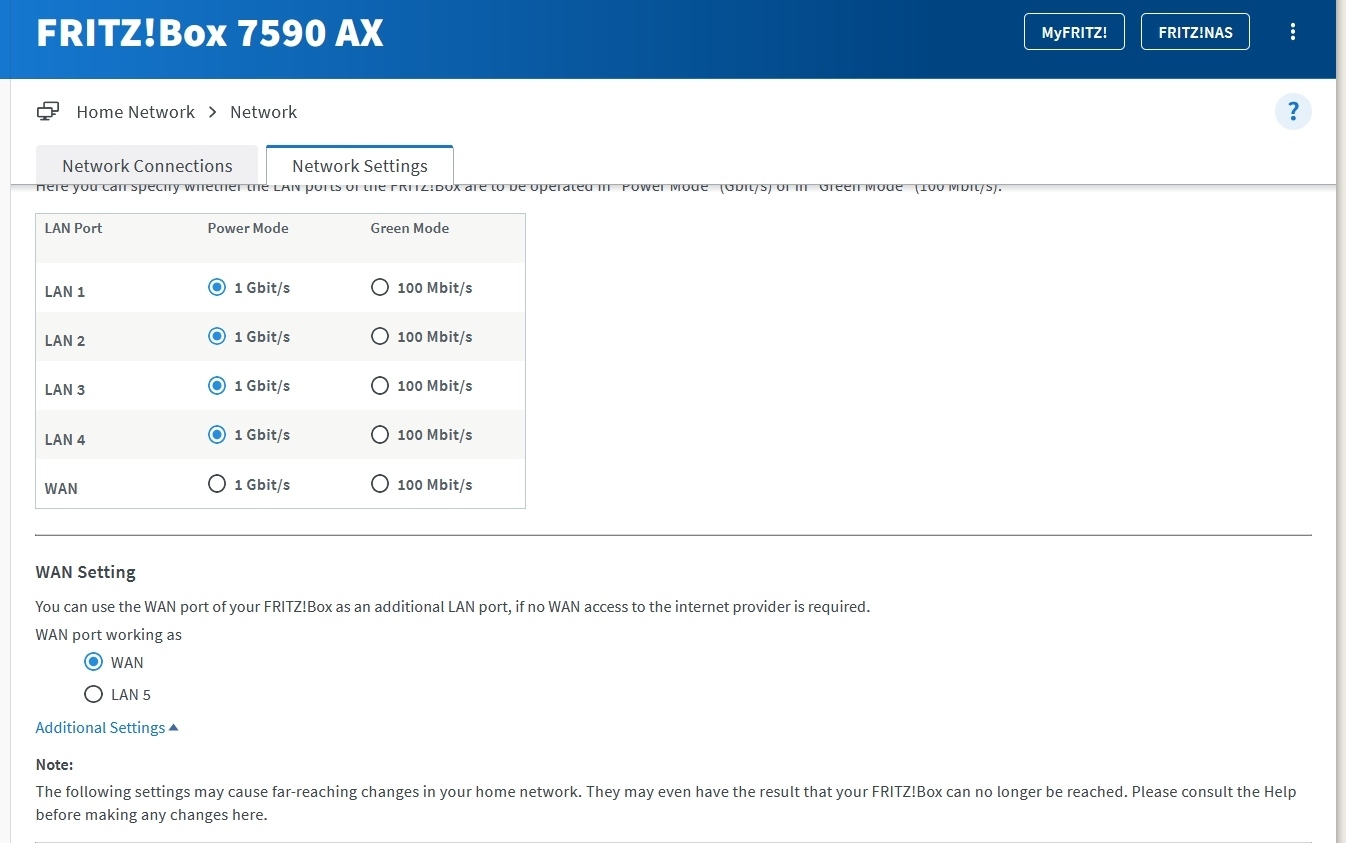
Task: Open the three-dot menu in the header
Action: tap(1293, 32)
